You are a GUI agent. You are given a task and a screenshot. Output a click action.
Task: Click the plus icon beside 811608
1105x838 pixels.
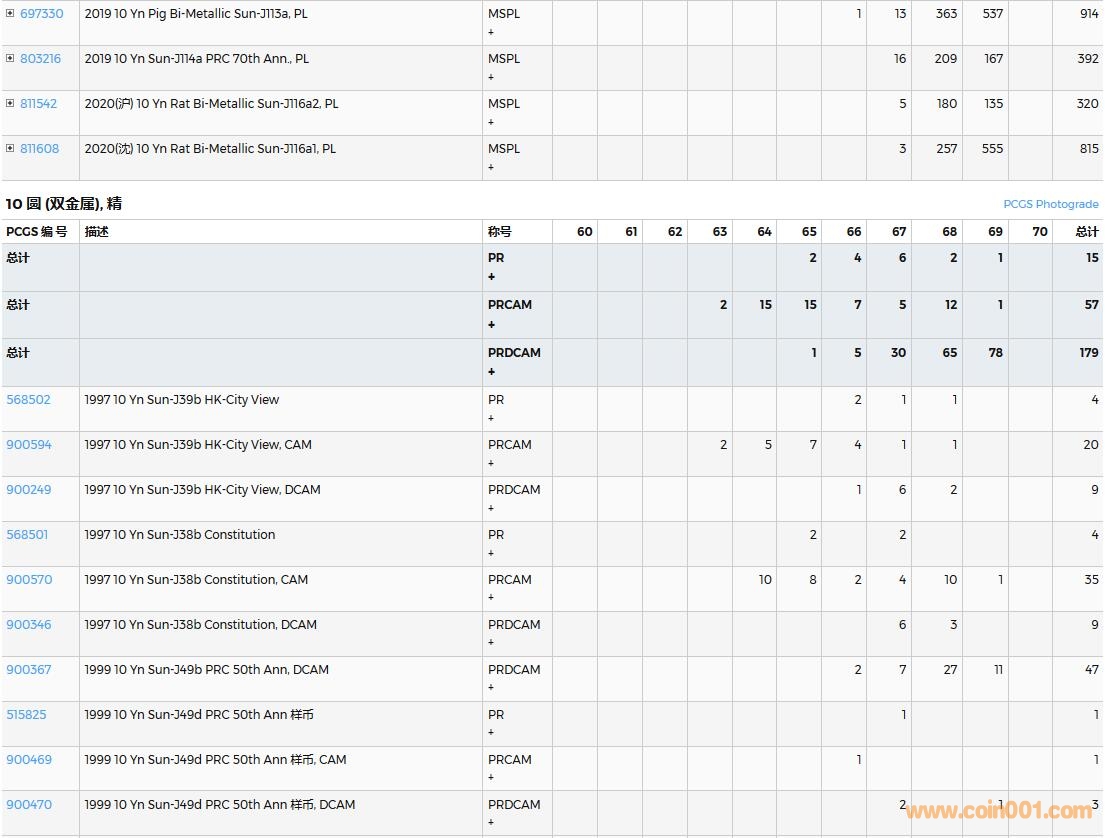tap(10, 148)
